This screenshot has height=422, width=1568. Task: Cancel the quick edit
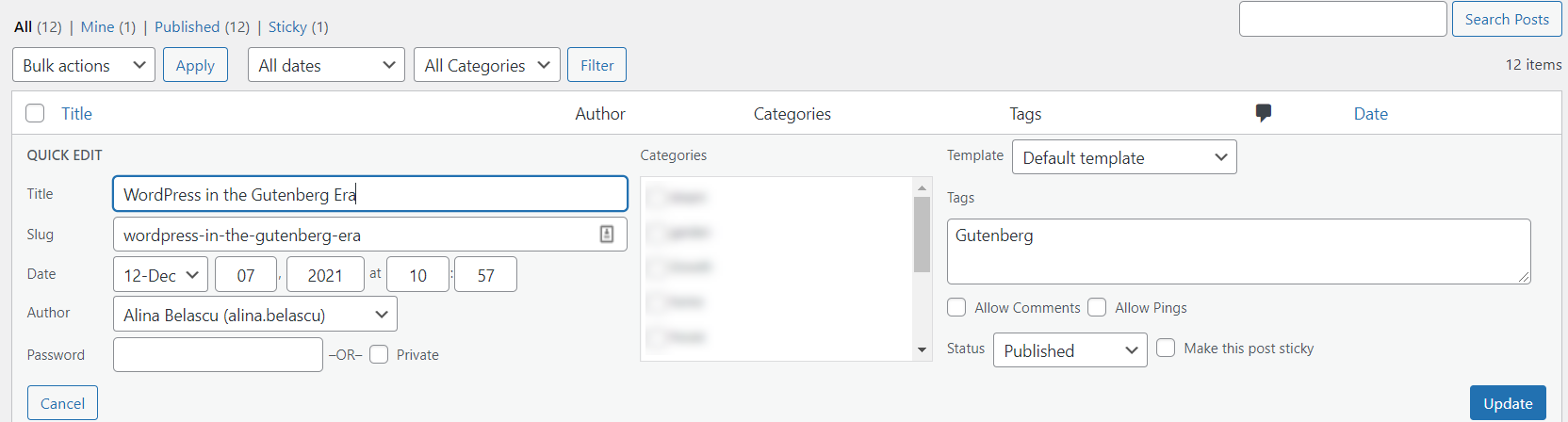click(x=62, y=403)
